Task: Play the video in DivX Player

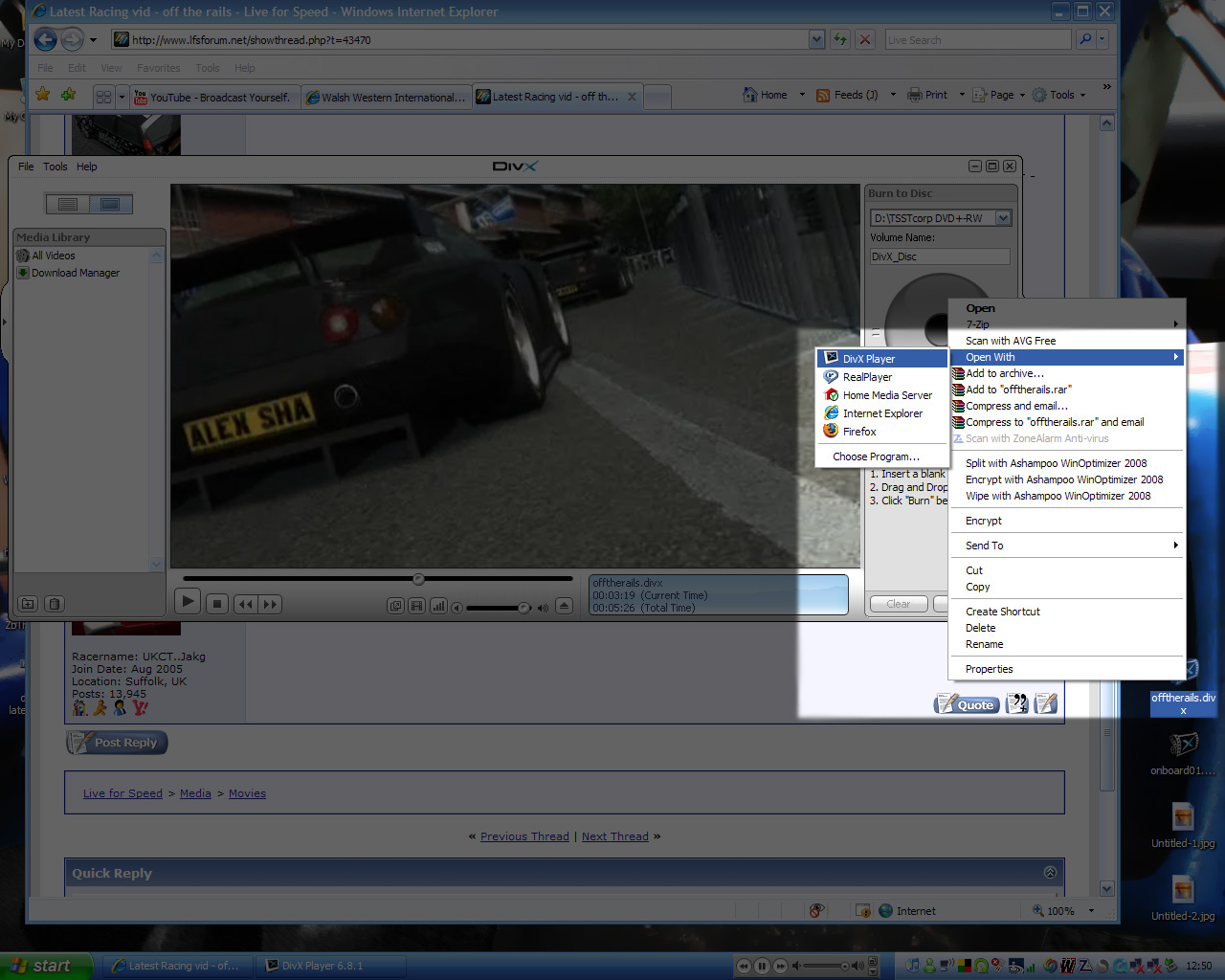Action: pos(188,602)
